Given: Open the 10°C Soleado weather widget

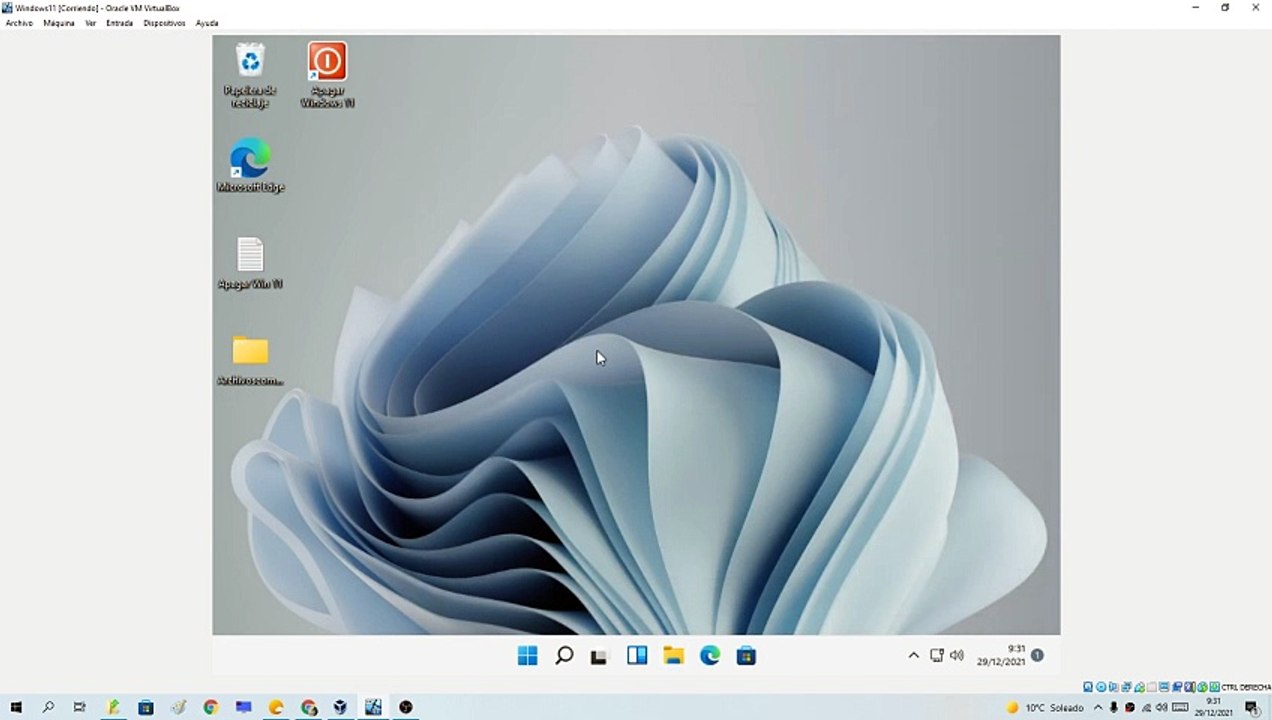Looking at the screenshot, I should 1045,707.
